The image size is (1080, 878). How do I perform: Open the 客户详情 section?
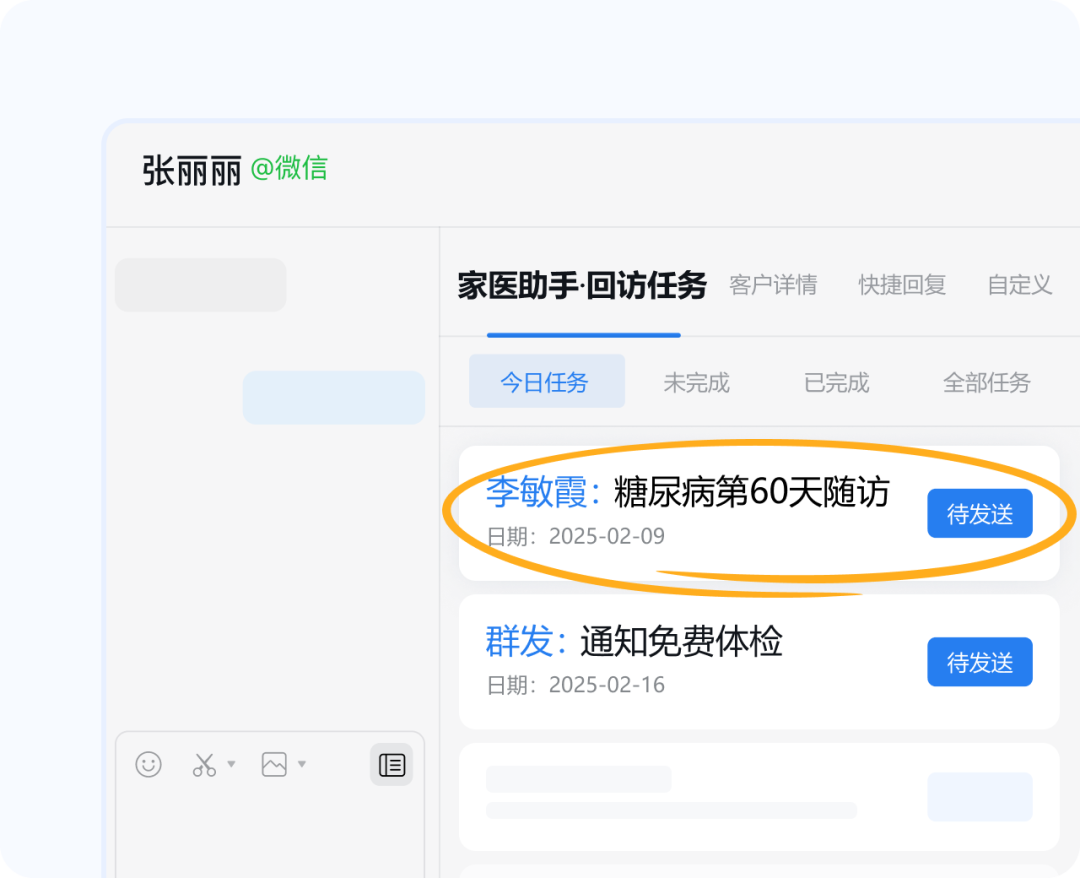pyautogui.click(x=773, y=286)
